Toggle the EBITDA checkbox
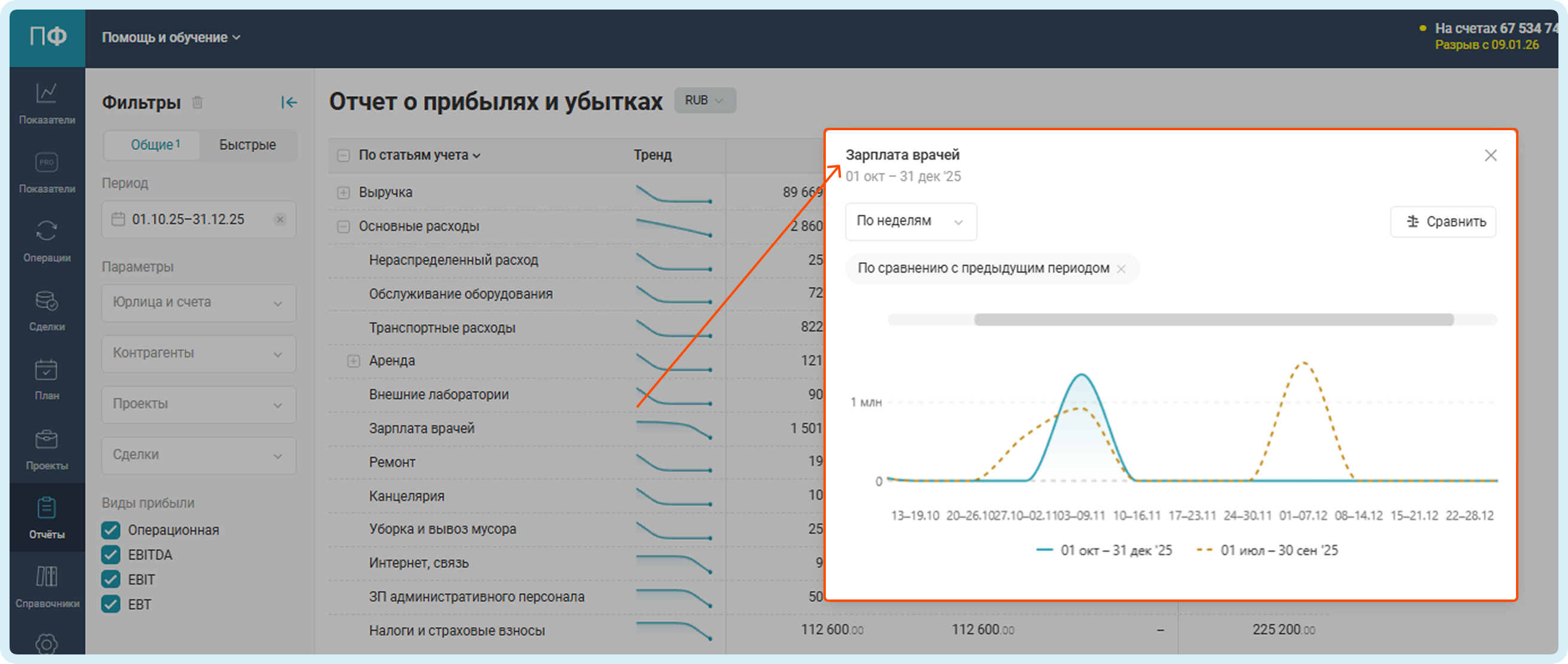The width and height of the screenshot is (1568, 664). (111, 555)
